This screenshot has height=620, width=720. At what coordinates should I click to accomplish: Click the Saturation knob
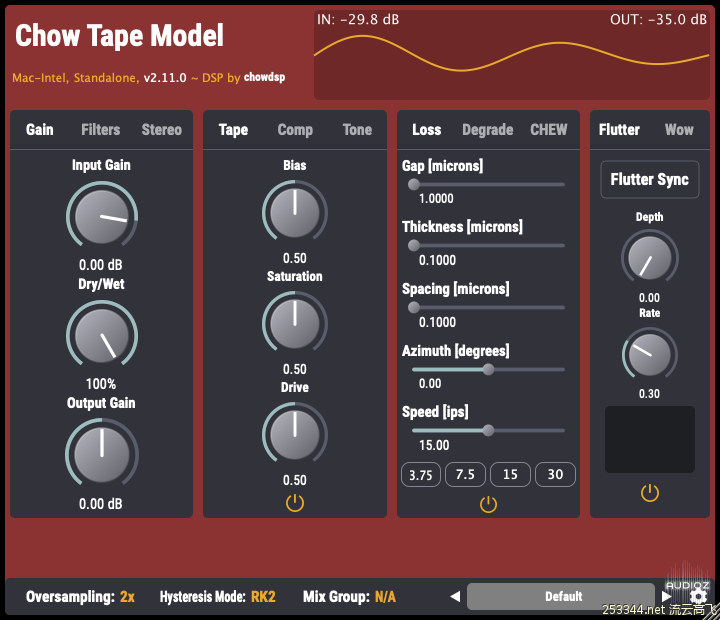pos(295,324)
